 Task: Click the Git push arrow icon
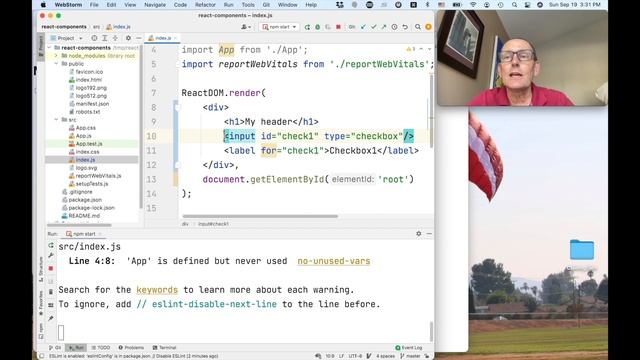coord(384,27)
